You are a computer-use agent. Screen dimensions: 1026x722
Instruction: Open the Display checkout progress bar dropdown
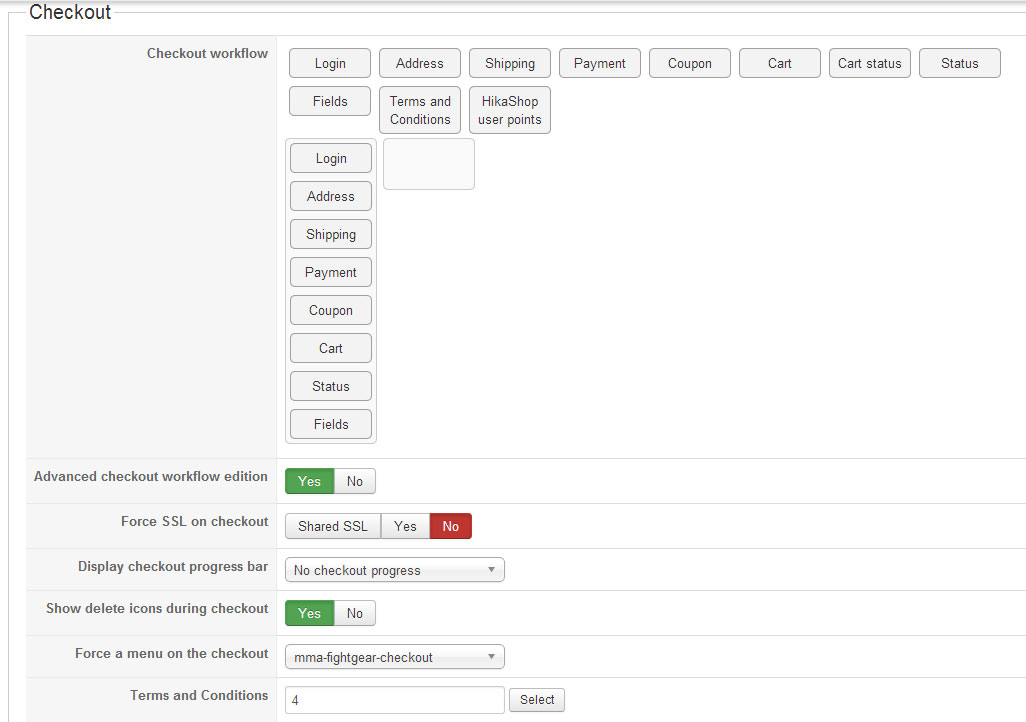click(x=395, y=570)
